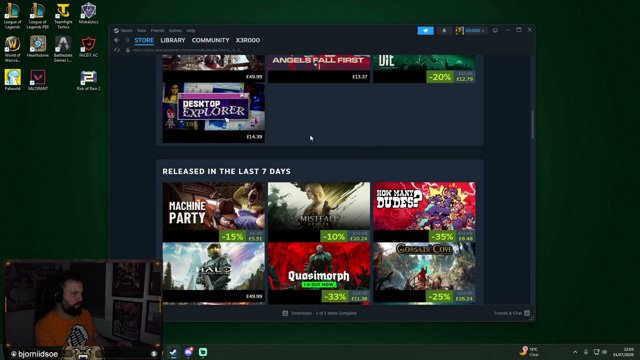Click the -20% discounted game tile
Image resolution: width=640 pixels, height=360 pixels.
[x=424, y=68]
